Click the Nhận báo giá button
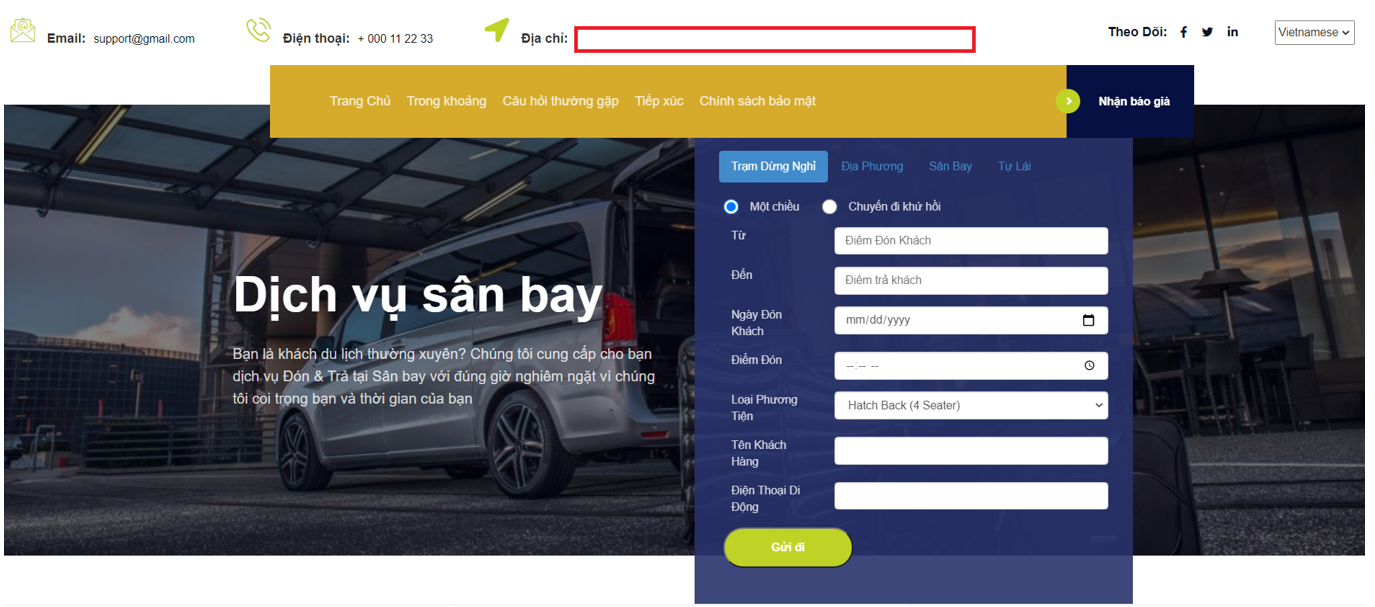The height and width of the screenshot is (607, 1375). [x=1133, y=101]
